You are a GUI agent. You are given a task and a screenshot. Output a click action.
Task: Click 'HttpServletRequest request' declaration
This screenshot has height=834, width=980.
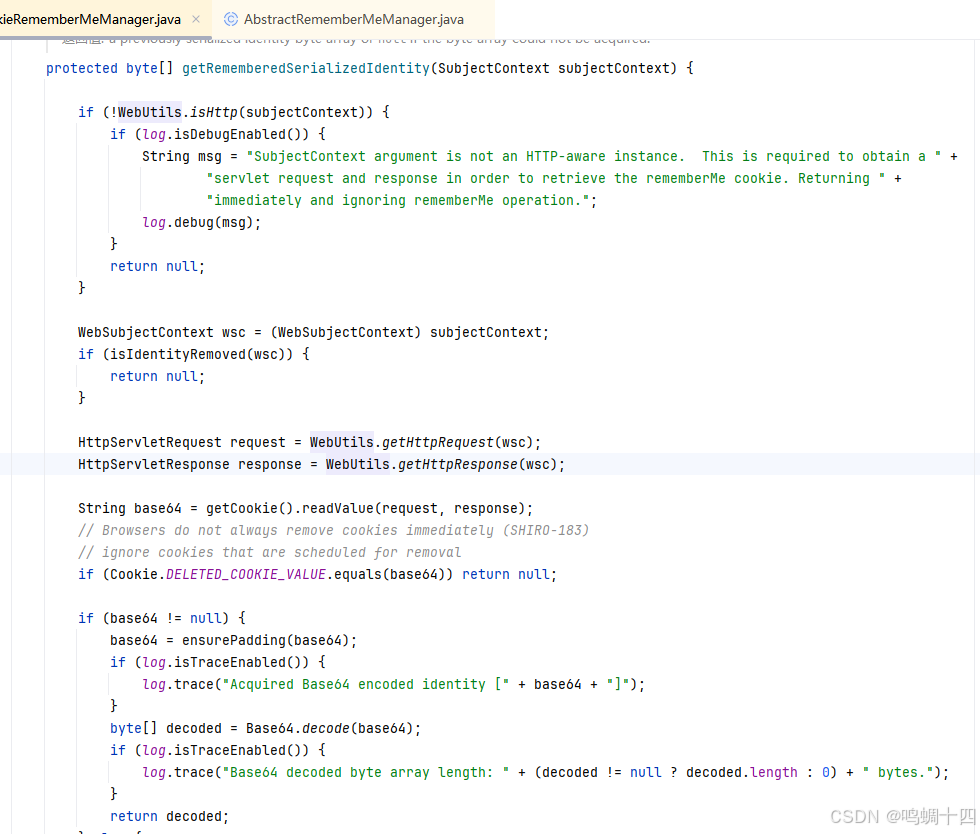(181, 443)
